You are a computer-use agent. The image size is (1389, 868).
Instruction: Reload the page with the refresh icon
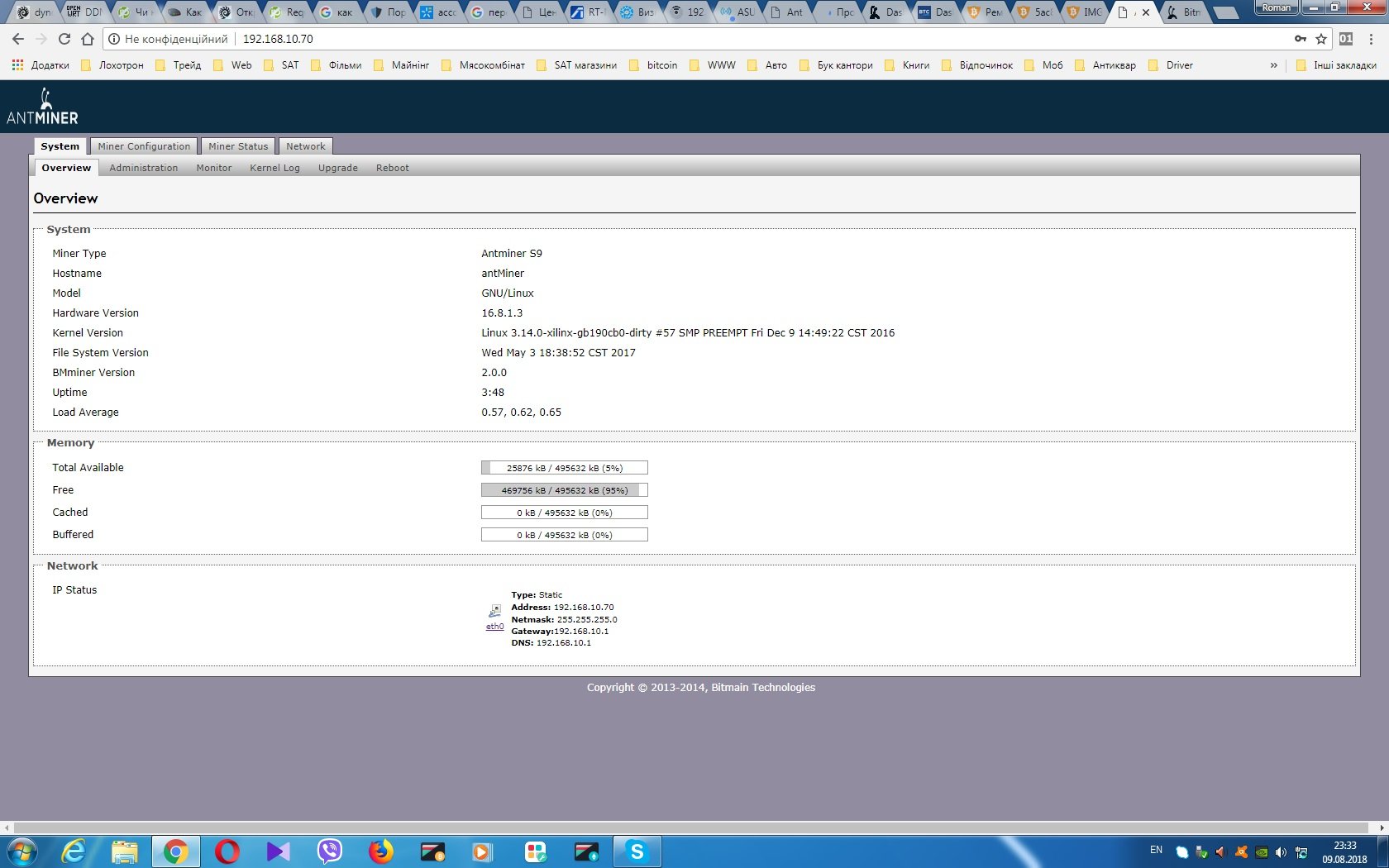coord(64,39)
